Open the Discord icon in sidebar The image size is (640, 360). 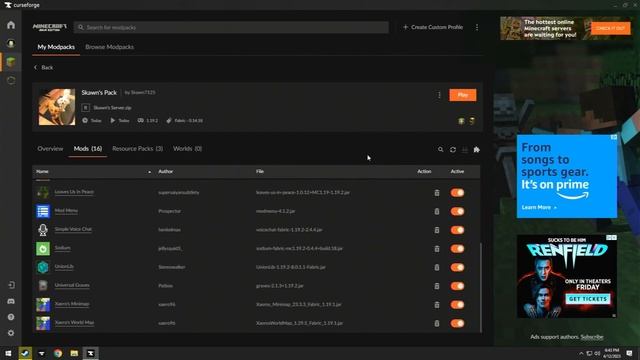coord(11,301)
